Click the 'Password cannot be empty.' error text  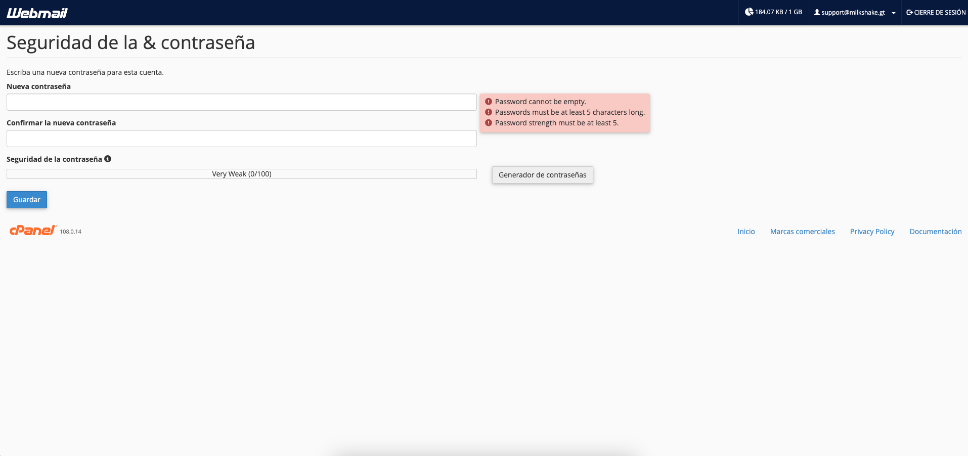[540, 101]
